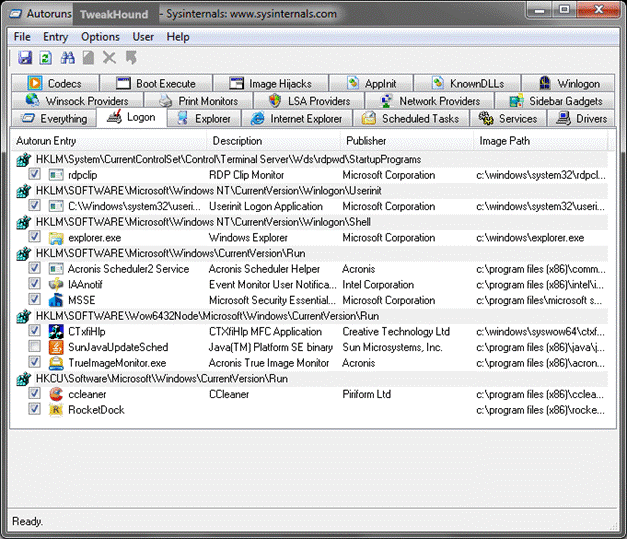Click the Refresh toolbar icon
This screenshot has height=539, width=627.
click(46, 58)
